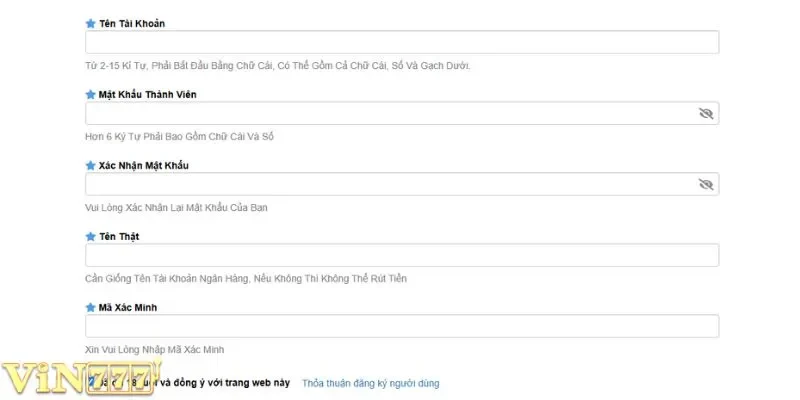Click the Tên Tài Khoản label text
Viewport: 800px width, 400px height.
128,23
